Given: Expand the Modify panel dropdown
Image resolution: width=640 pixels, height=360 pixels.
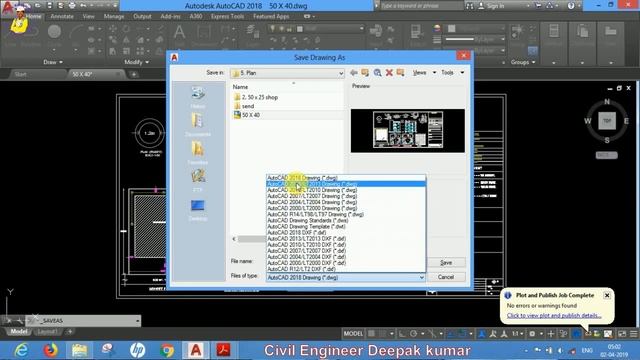Looking at the screenshot, I should click(x=137, y=62).
